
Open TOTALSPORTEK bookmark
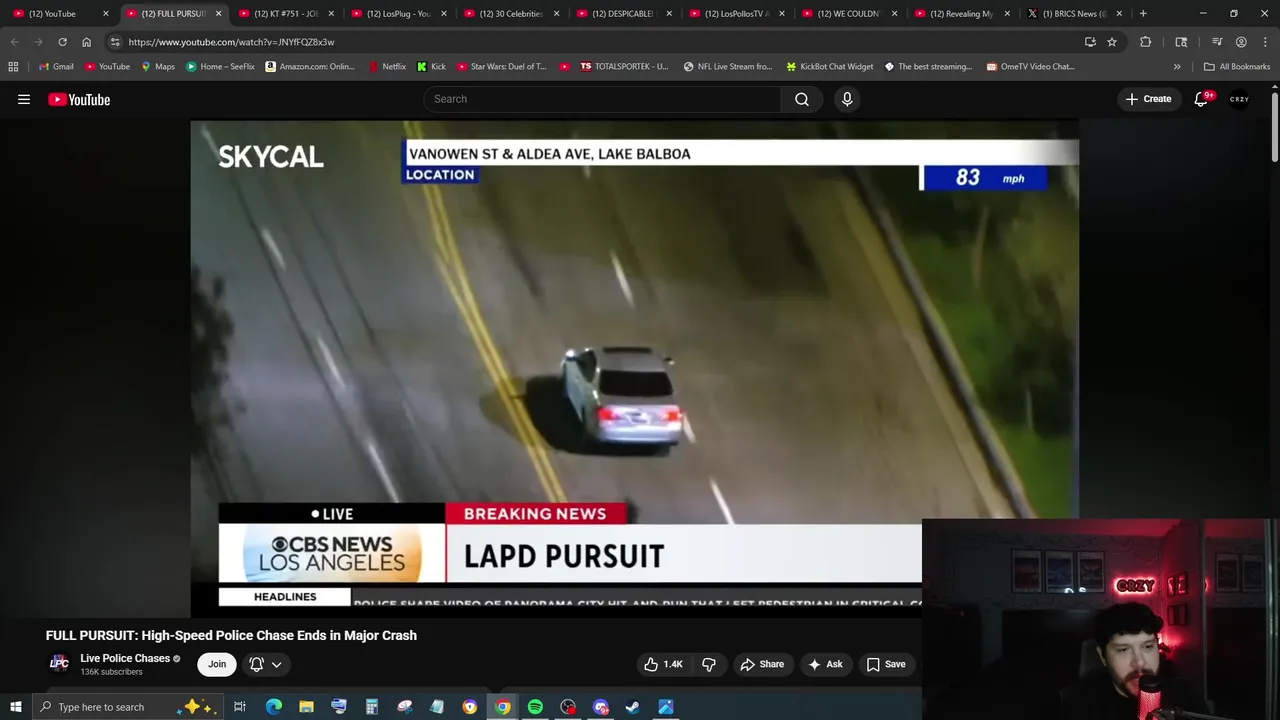click(622, 67)
